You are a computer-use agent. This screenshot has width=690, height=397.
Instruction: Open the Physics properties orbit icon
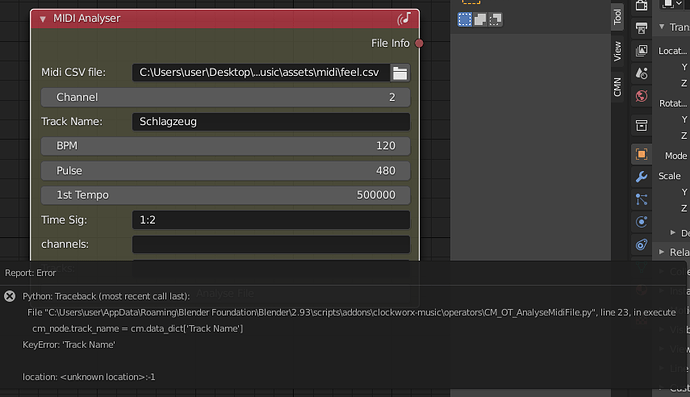click(641, 221)
